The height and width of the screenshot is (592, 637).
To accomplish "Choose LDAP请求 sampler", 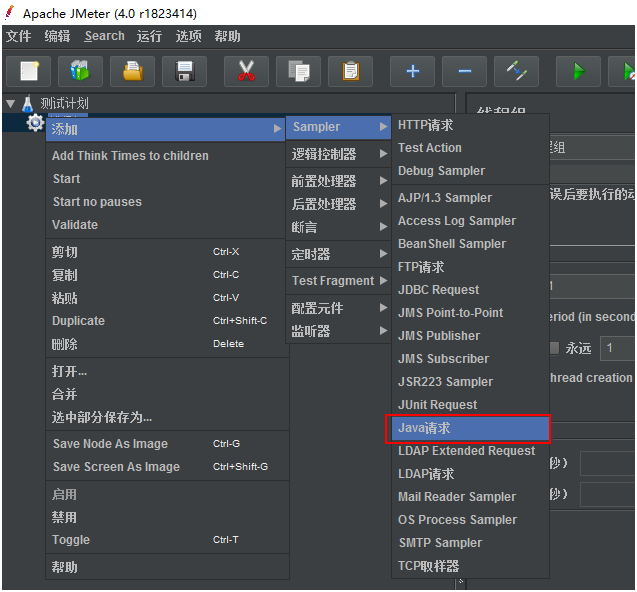I will coord(470,474).
